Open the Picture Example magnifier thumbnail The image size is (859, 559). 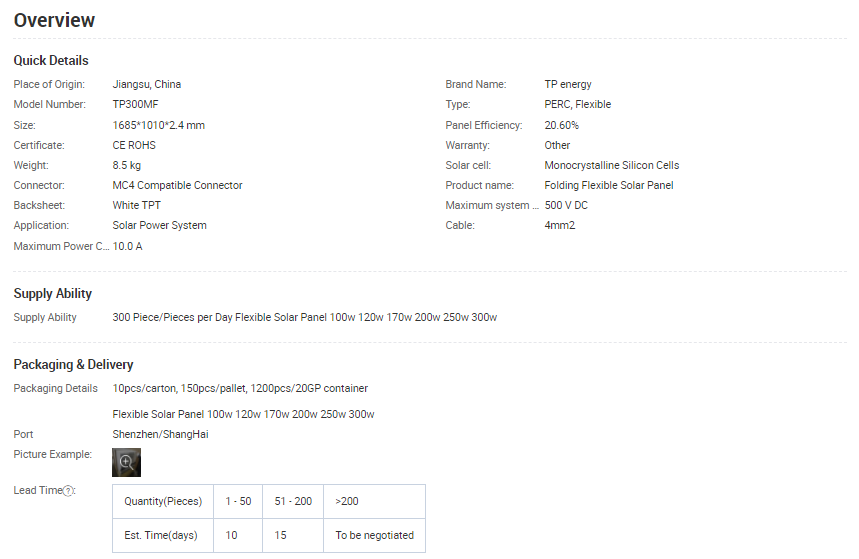(126, 462)
